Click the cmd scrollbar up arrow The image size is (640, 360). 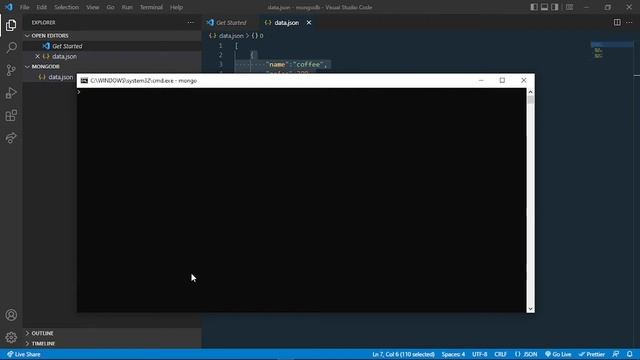click(x=530, y=92)
